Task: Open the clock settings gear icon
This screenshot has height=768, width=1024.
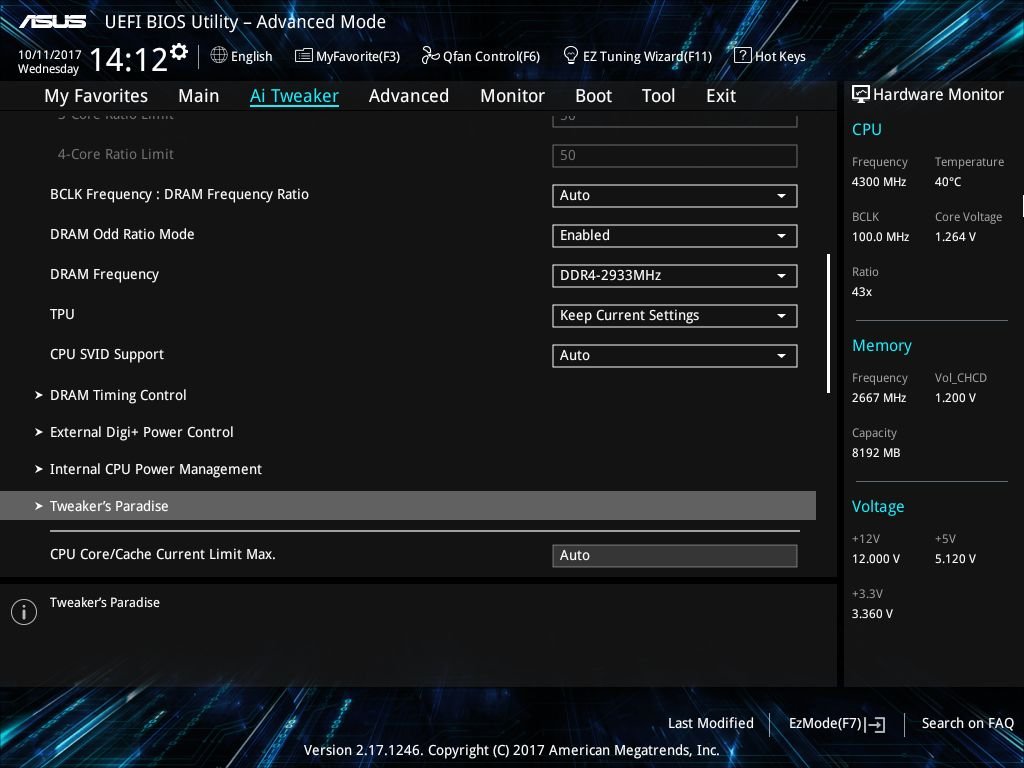Action: click(179, 51)
